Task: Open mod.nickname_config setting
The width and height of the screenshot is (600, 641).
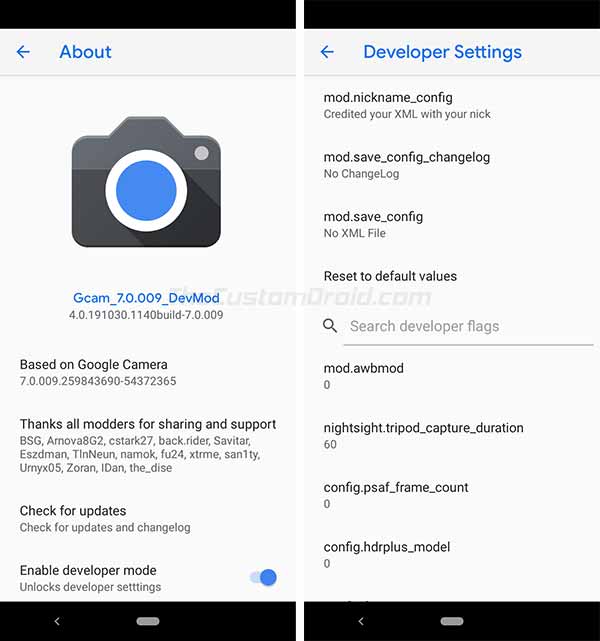Action: 452,105
